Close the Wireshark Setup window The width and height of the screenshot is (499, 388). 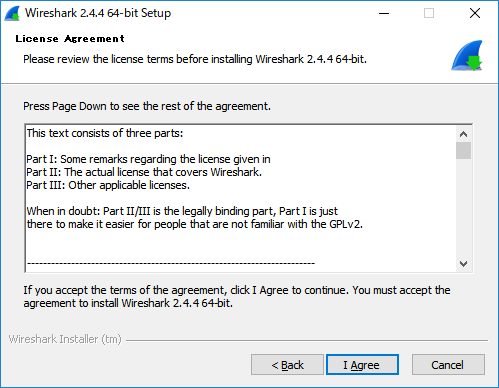(x=475, y=13)
